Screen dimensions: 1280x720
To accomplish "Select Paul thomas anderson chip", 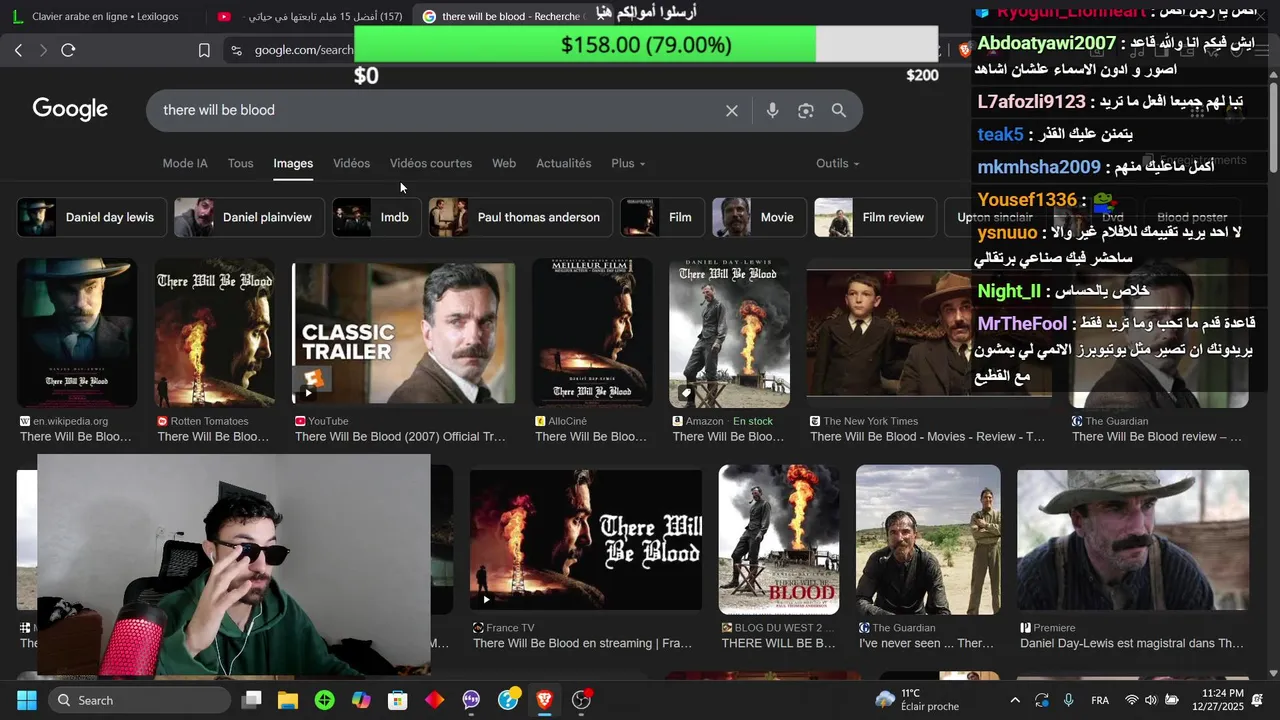I will pos(520,217).
